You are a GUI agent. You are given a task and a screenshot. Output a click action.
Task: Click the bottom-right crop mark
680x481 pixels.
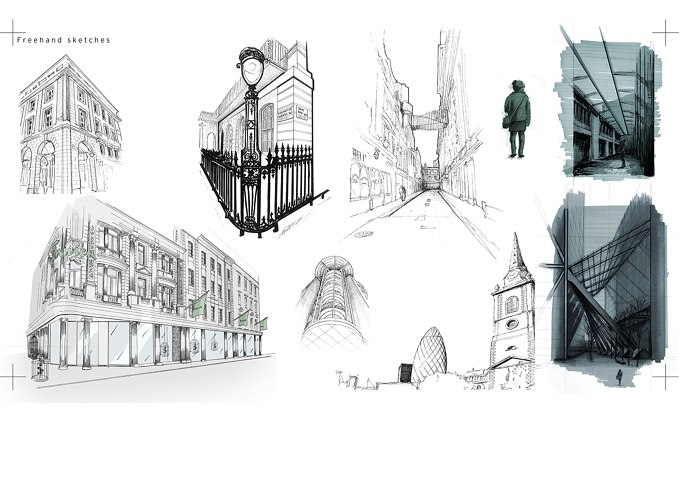click(666, 377)
